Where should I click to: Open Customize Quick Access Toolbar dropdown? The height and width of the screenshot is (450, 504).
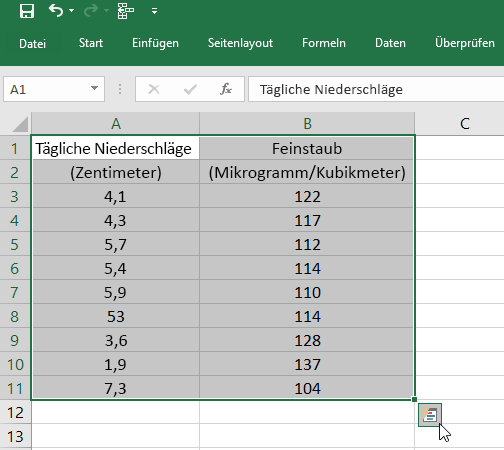154,11
